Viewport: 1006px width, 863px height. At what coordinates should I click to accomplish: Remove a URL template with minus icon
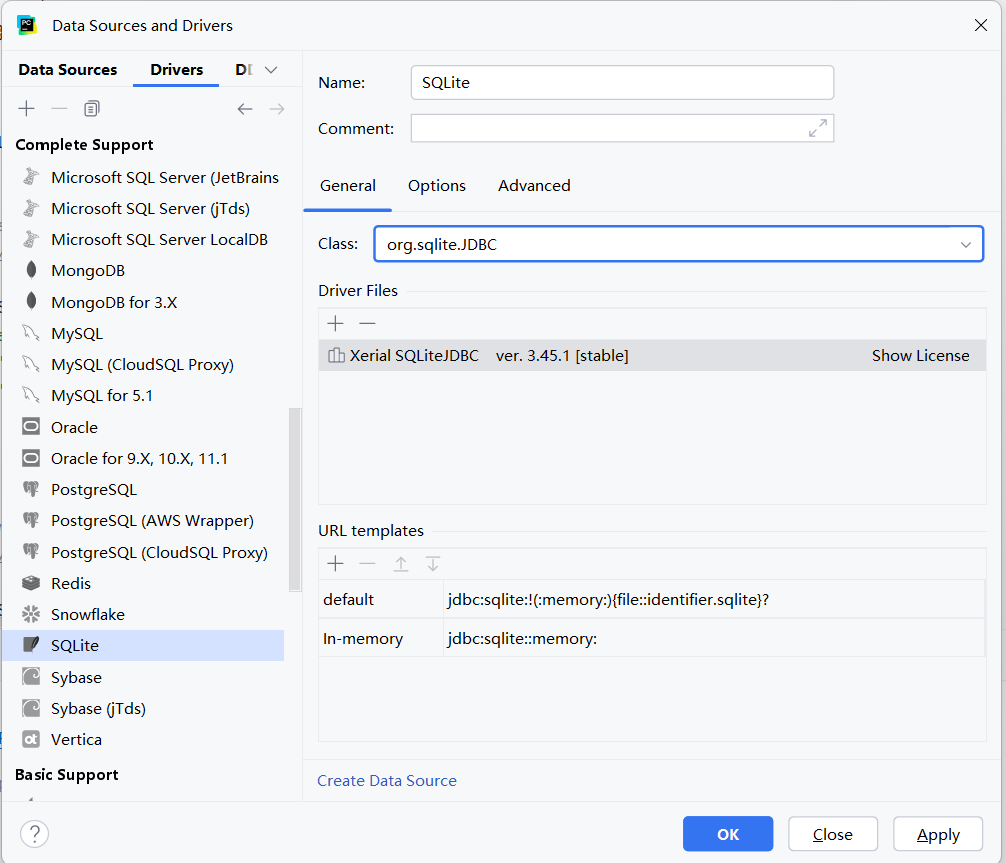coord(367,563)
